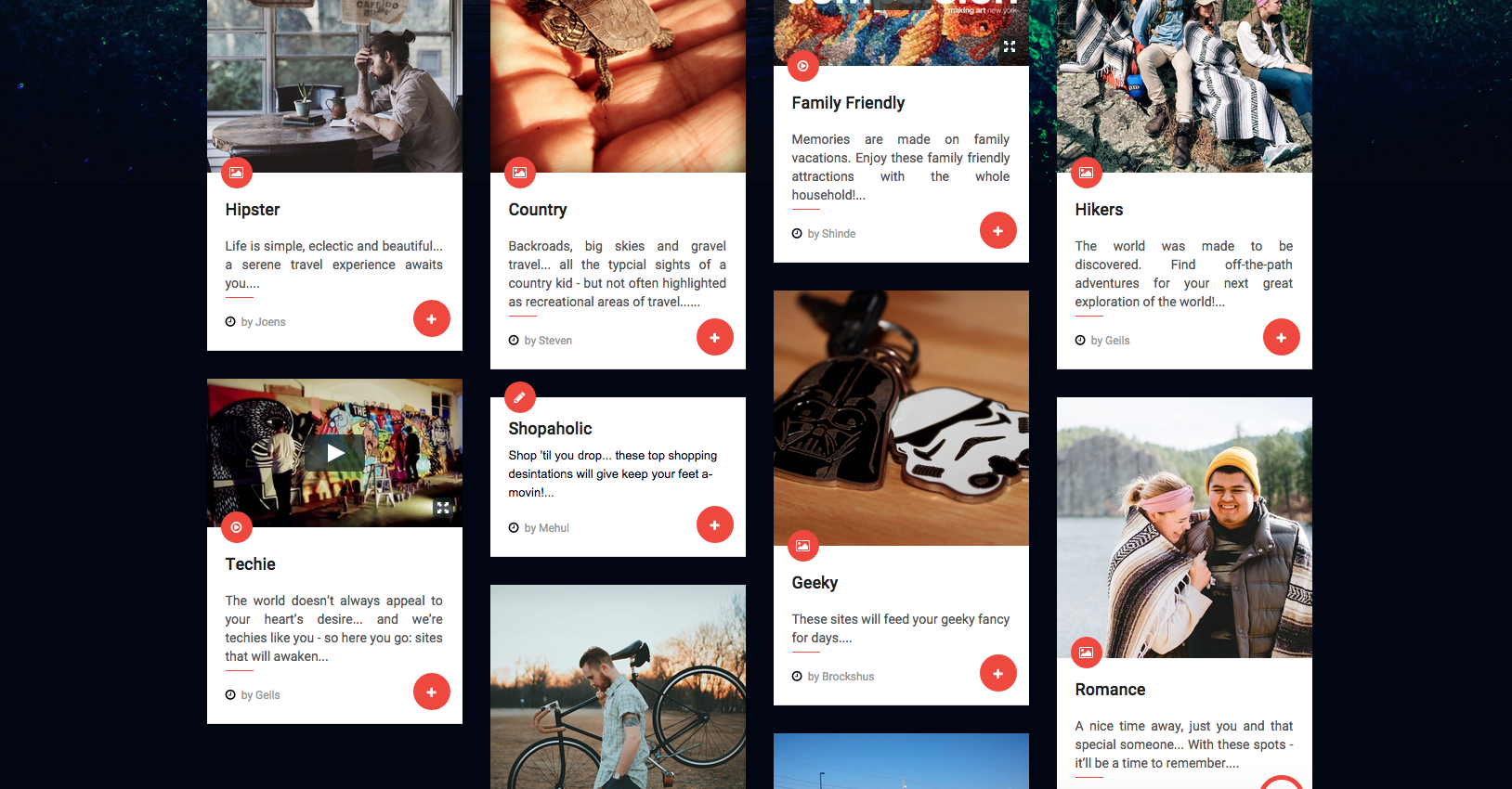The width and height of the screenshot is (1512, 789).
Task: Play the Techie graffiti video
Action: [x=335, y=453]
